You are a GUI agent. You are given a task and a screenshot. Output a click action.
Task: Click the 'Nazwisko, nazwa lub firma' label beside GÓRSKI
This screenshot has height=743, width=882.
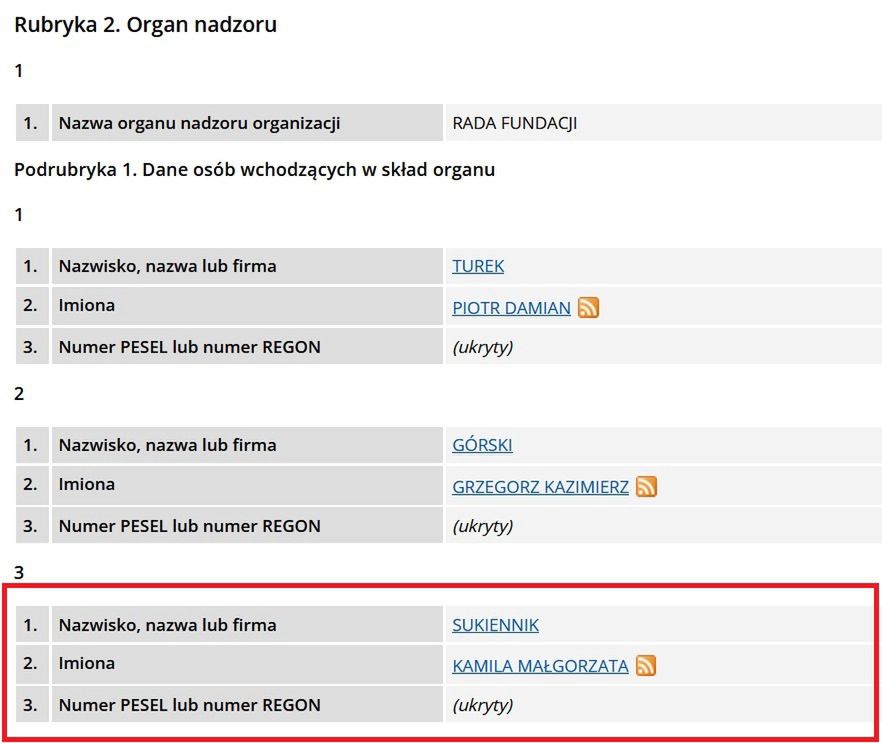point(167,445)
